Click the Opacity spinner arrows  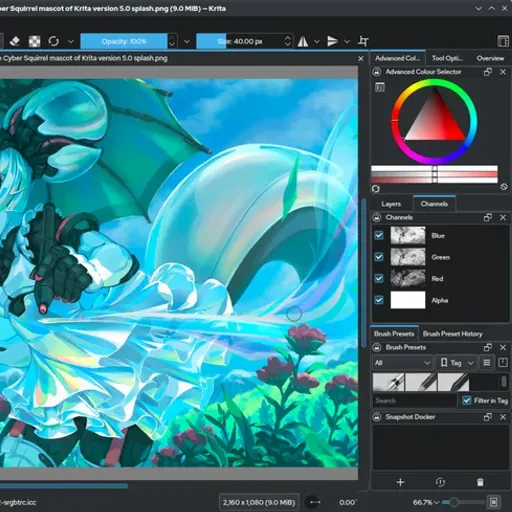172,41
